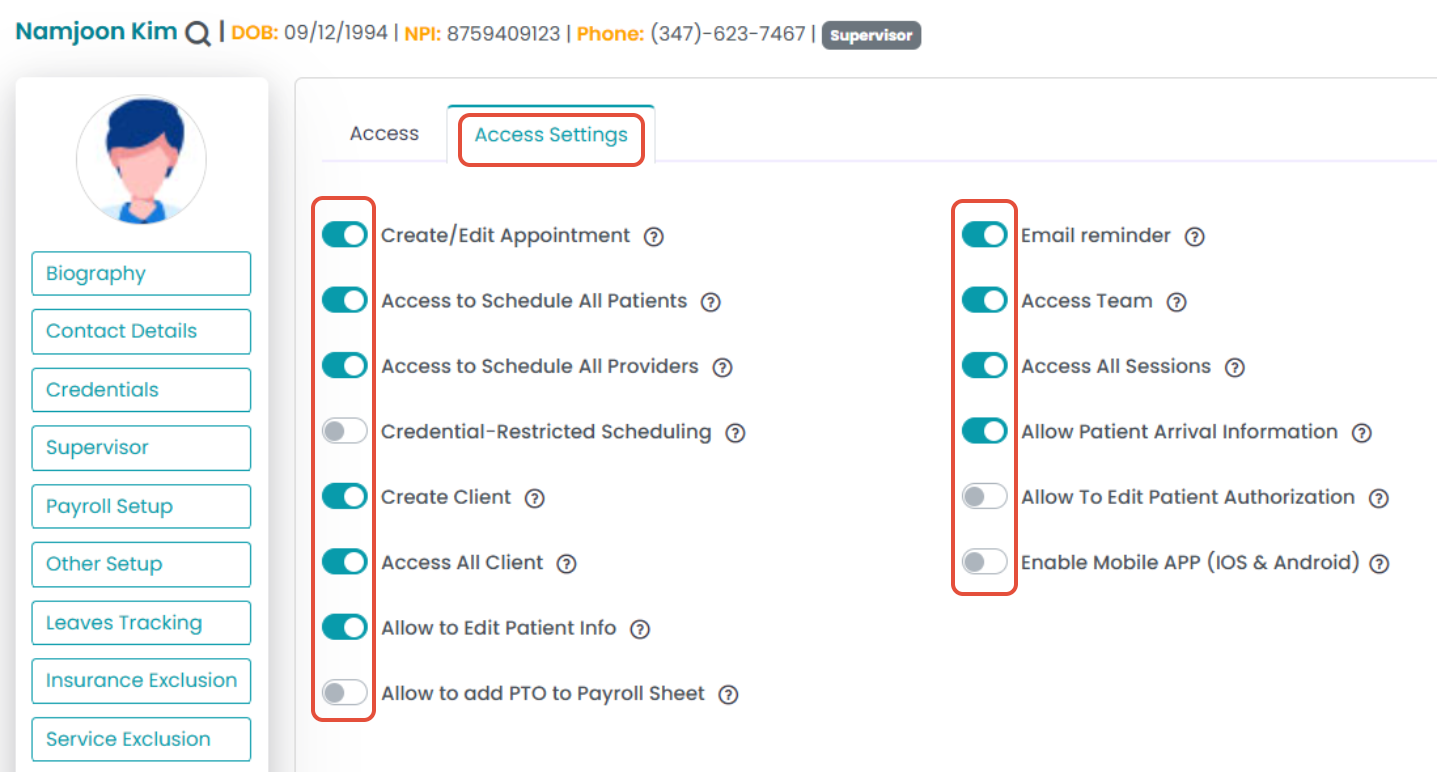
Task: Select the Access Settings tab
Action: tap(551, 135)
